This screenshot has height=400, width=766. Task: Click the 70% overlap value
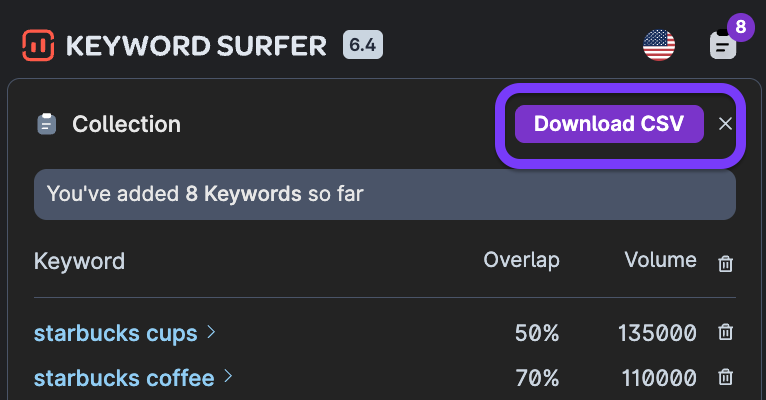tap(537, 378)
